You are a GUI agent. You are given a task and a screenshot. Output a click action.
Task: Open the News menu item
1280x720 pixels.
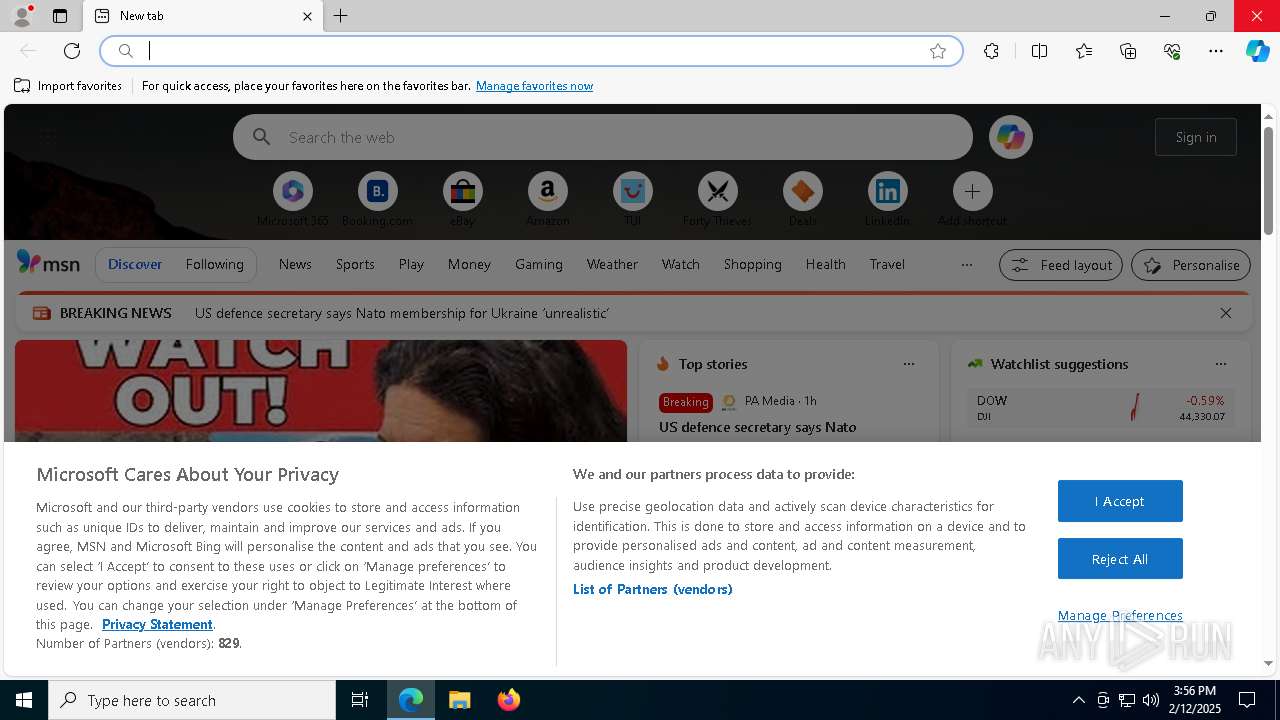point(295,264)
